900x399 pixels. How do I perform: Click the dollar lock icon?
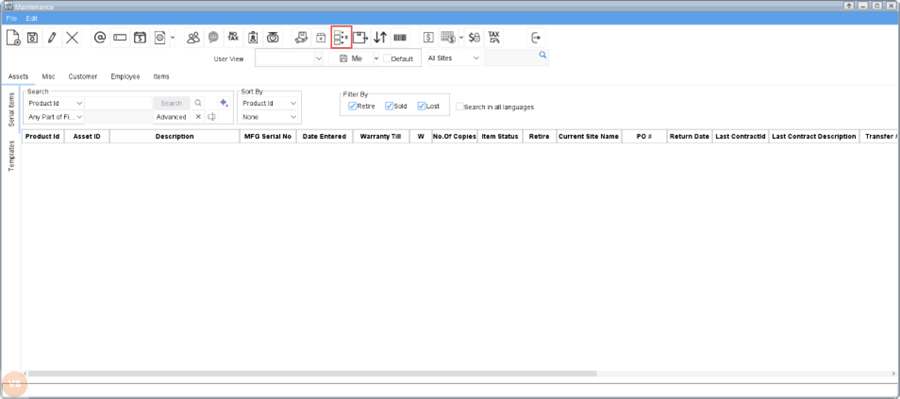[474, 38]
